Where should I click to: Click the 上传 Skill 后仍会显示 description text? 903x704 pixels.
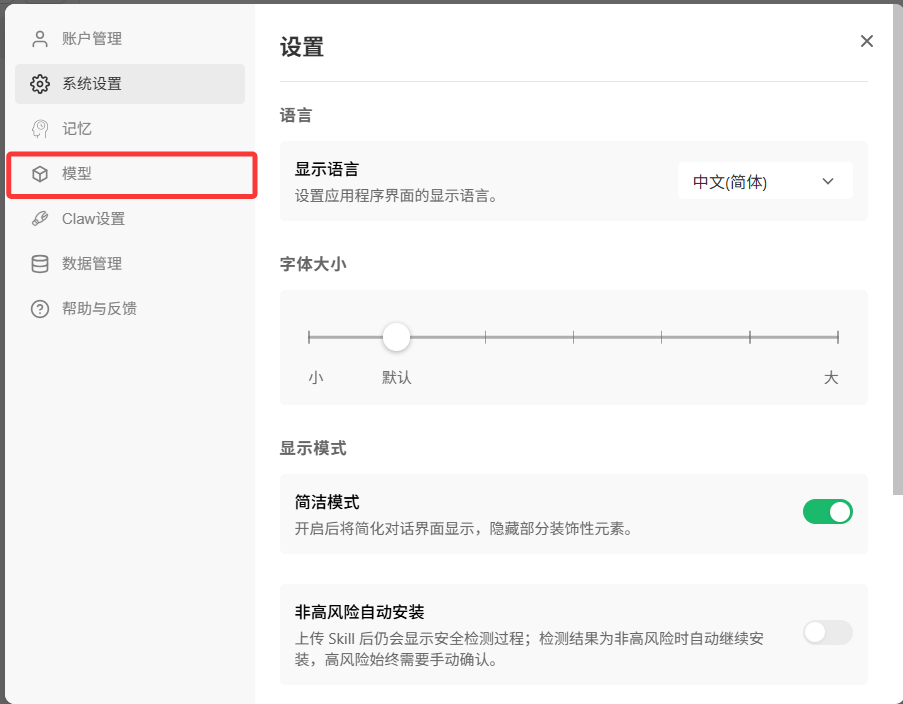click(x=529, y=649)
